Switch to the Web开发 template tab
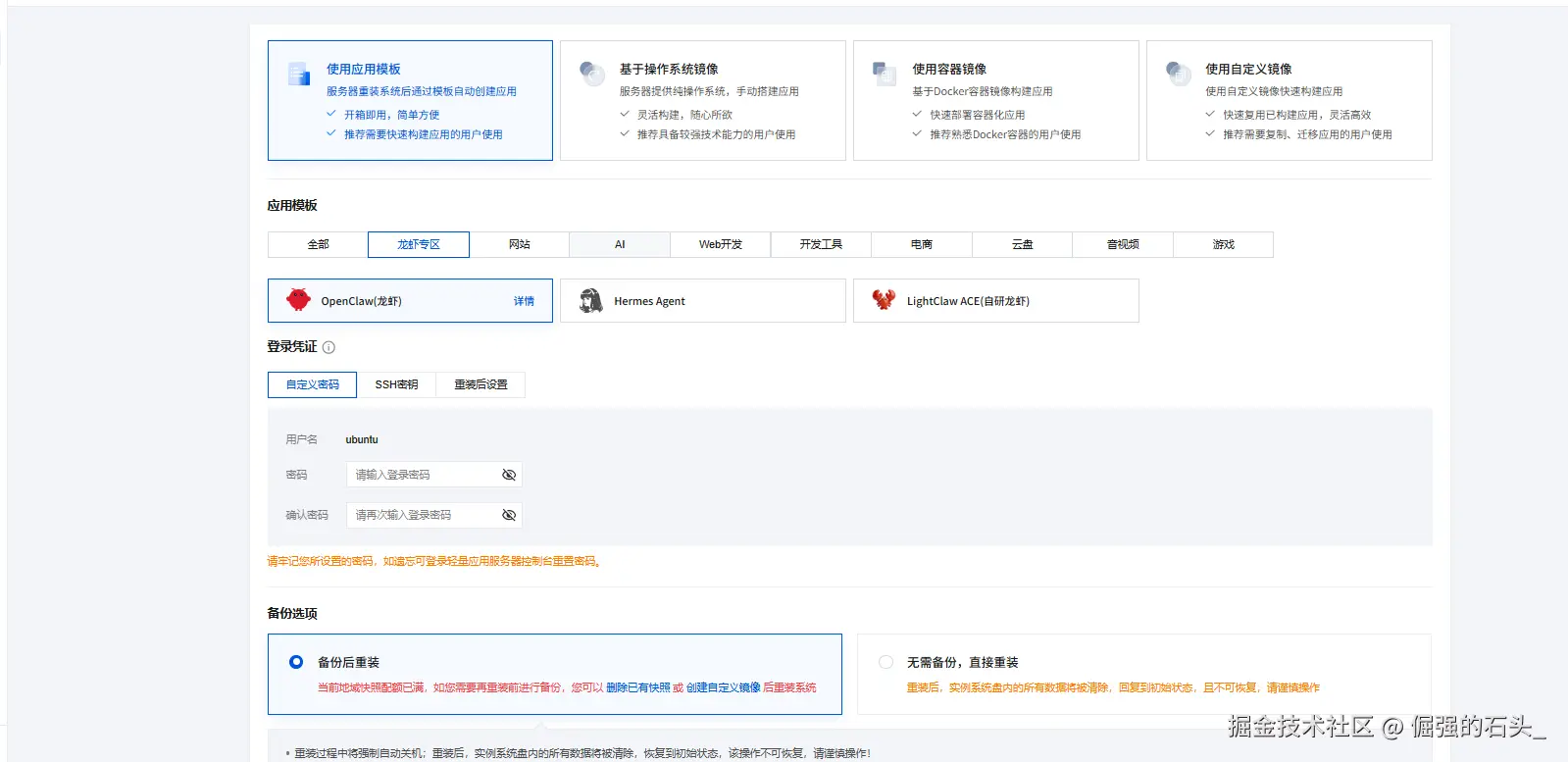This screenshot has width=1568, height=762. tap(721, 244)
